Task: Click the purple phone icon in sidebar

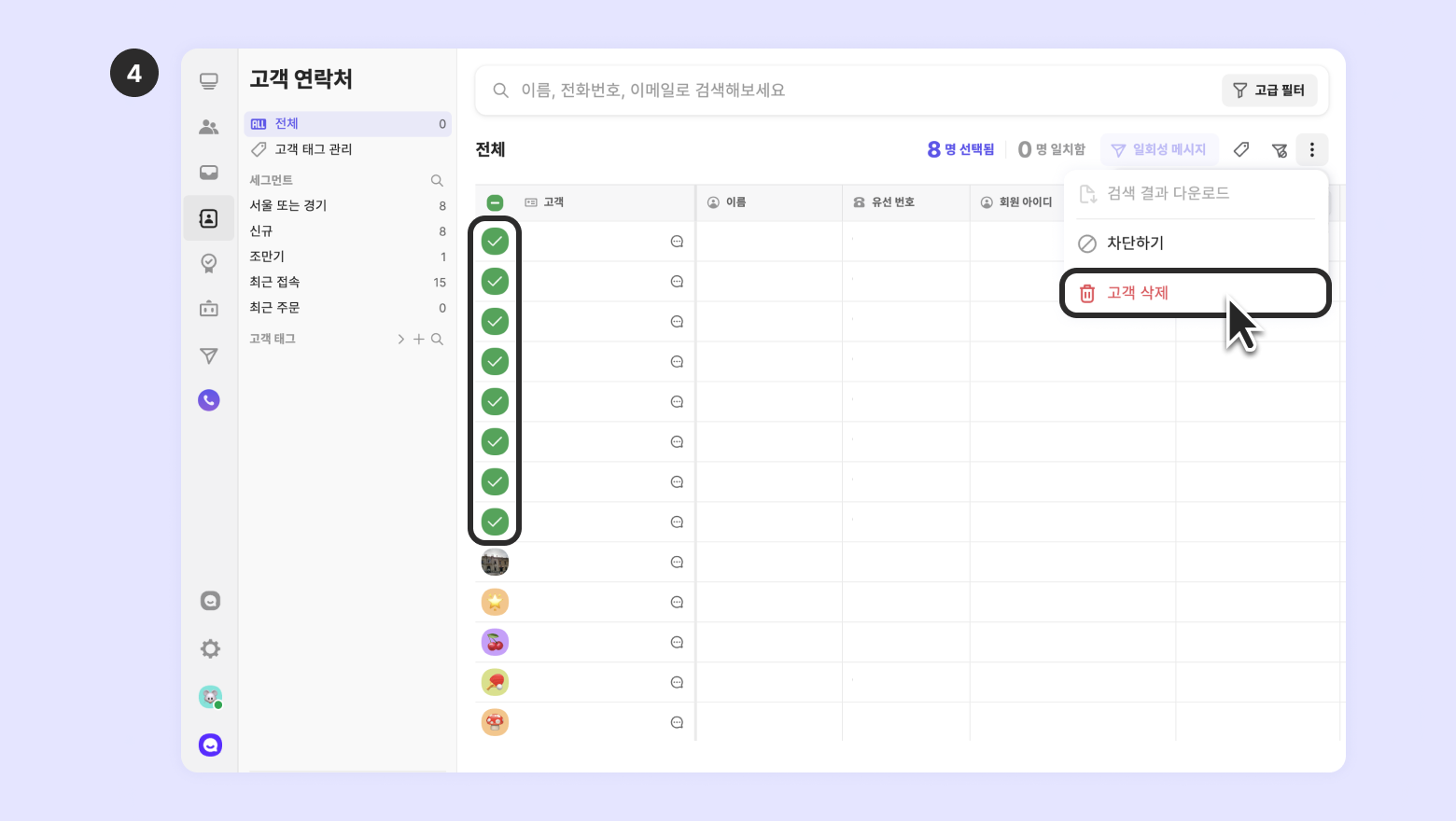Action: click(x=209, y=400)
